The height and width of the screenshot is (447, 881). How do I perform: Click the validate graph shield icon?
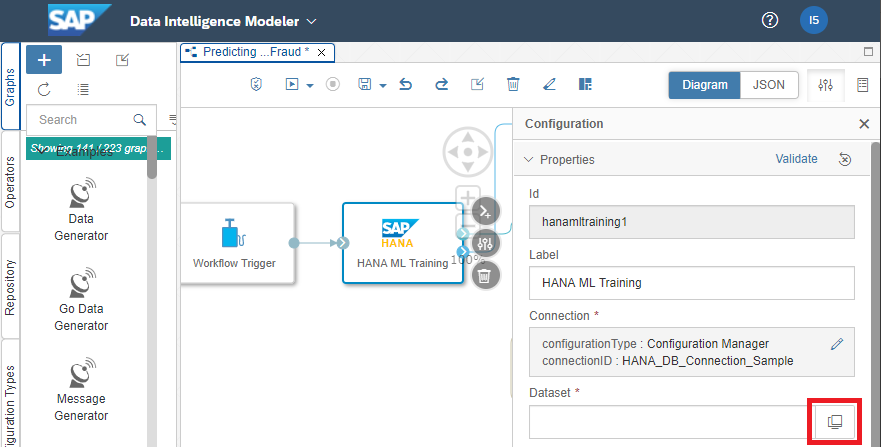tap(256, 85)
